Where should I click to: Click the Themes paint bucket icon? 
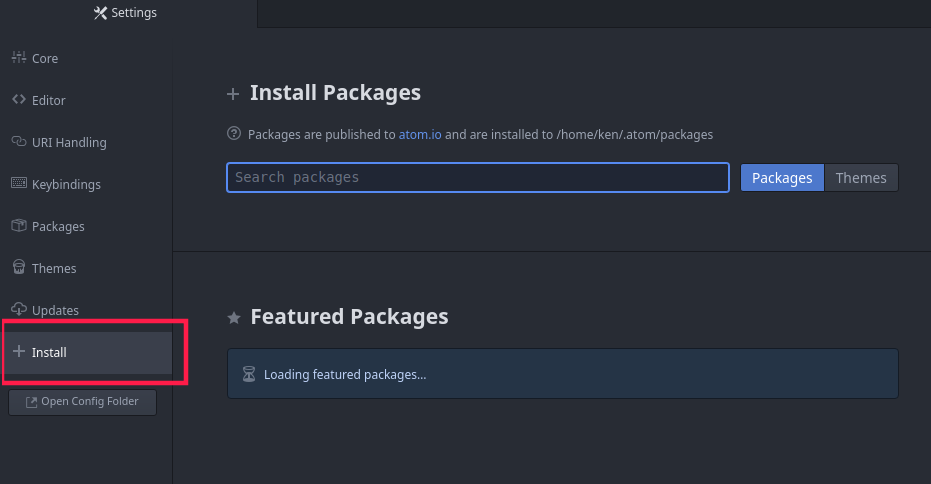(18, 268)
